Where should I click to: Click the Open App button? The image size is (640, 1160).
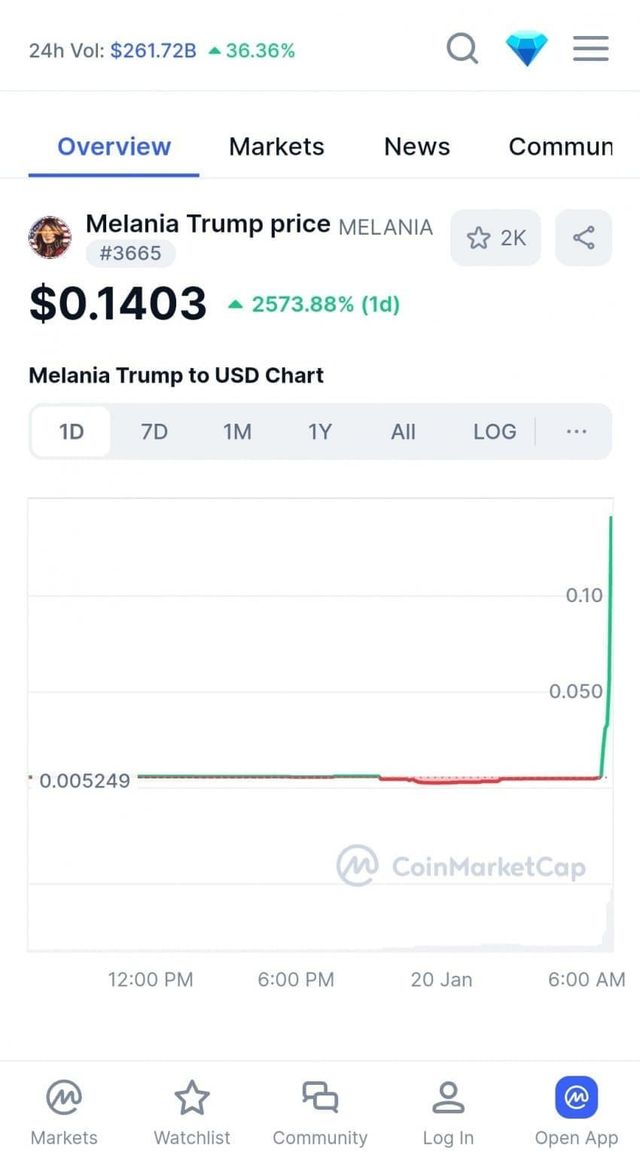[576, 1112]
